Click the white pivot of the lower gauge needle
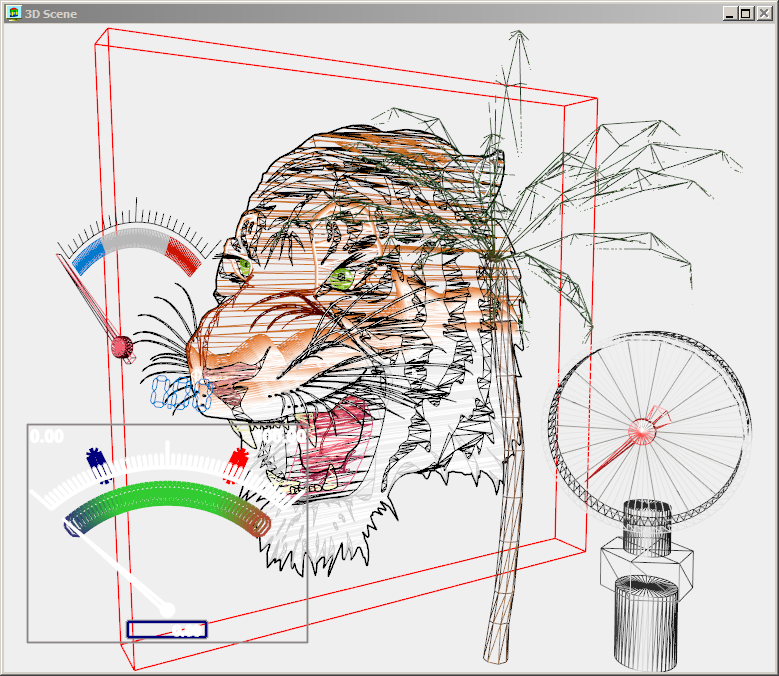 point(168,609)
